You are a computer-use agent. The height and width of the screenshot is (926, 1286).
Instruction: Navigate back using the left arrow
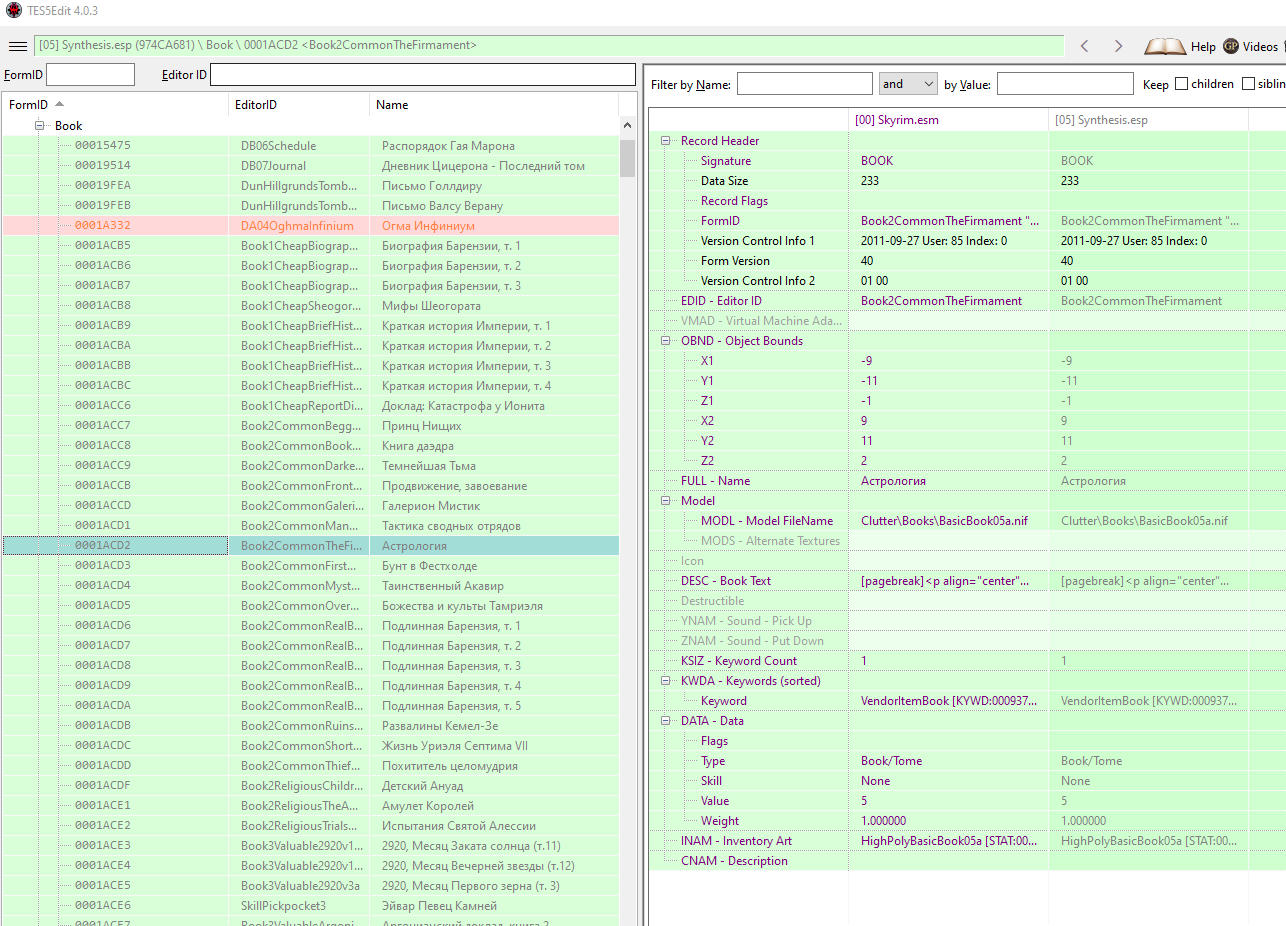tap(1086, 45)
